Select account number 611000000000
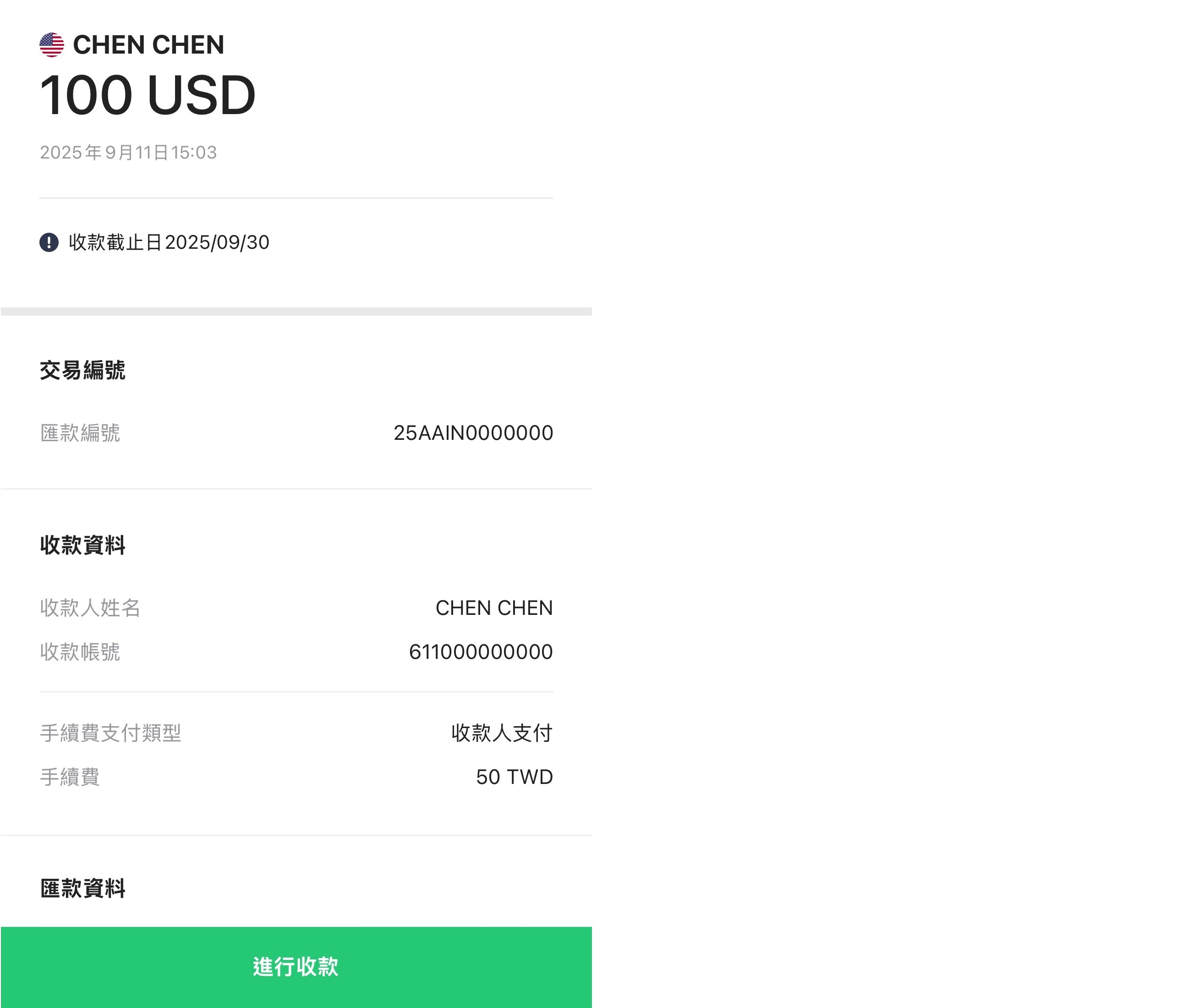1182x1008 pixels. pyautogui.click(x=481, y=652)
